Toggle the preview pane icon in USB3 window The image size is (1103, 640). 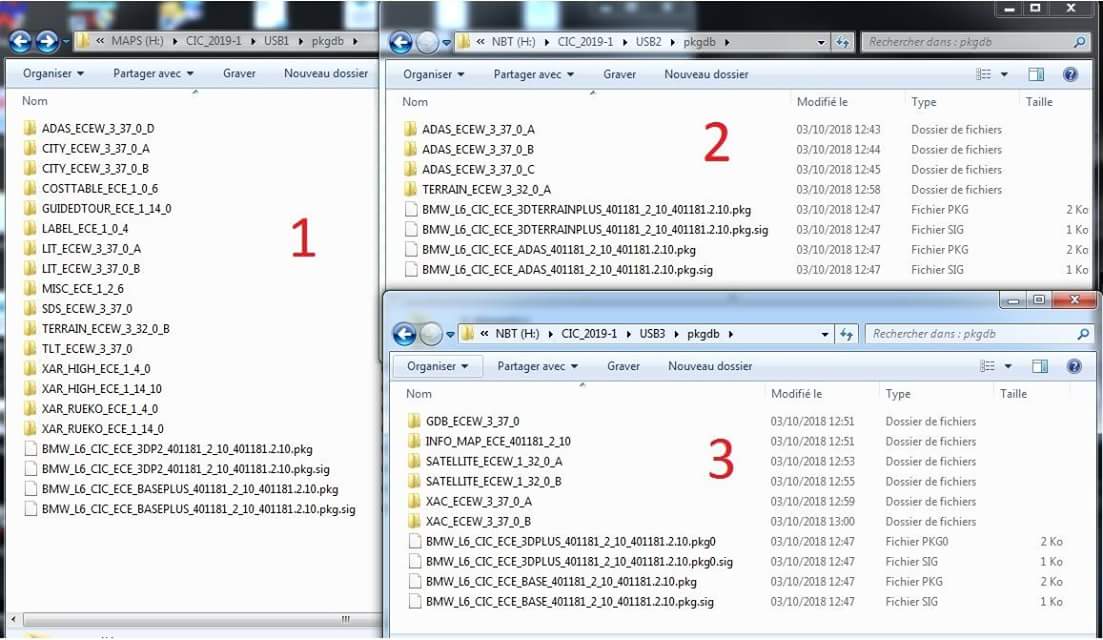click(1039, 366)
